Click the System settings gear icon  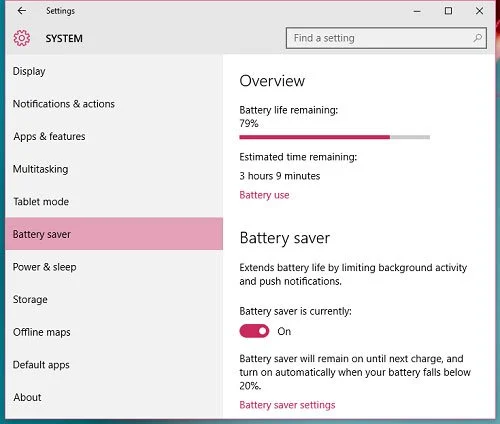22,38
